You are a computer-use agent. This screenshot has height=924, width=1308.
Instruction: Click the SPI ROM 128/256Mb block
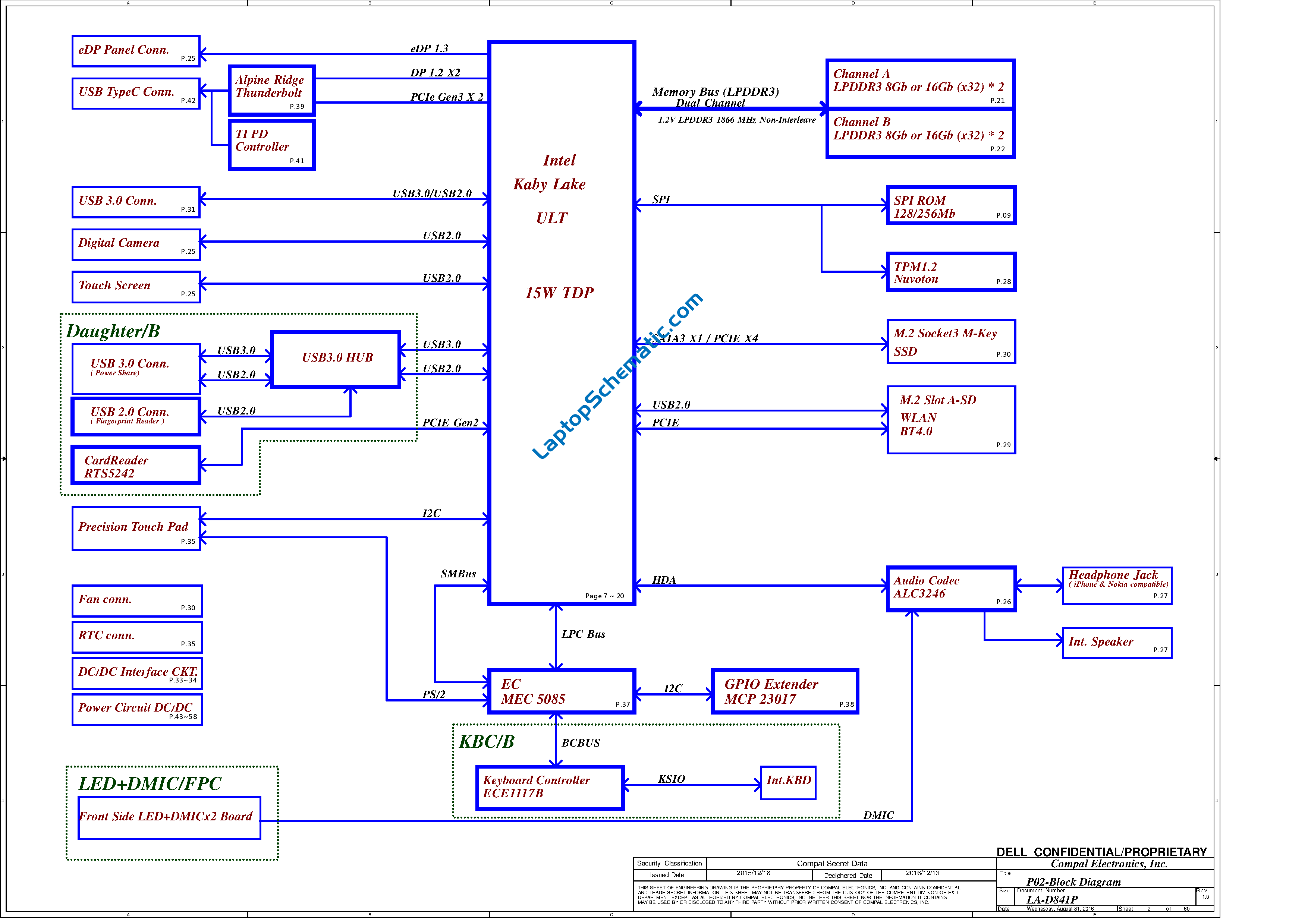pos(951,205)
